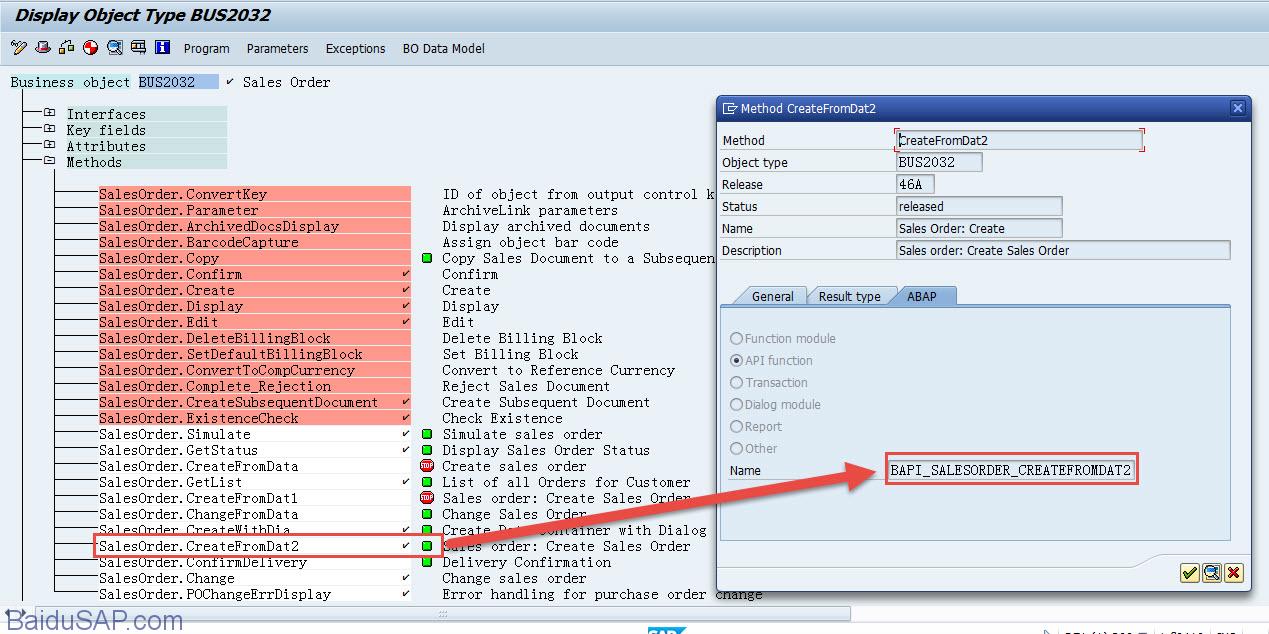Click the blue information icon in toolbar
The width and height of the screenshot is (1269, 634).
point(162,47)
